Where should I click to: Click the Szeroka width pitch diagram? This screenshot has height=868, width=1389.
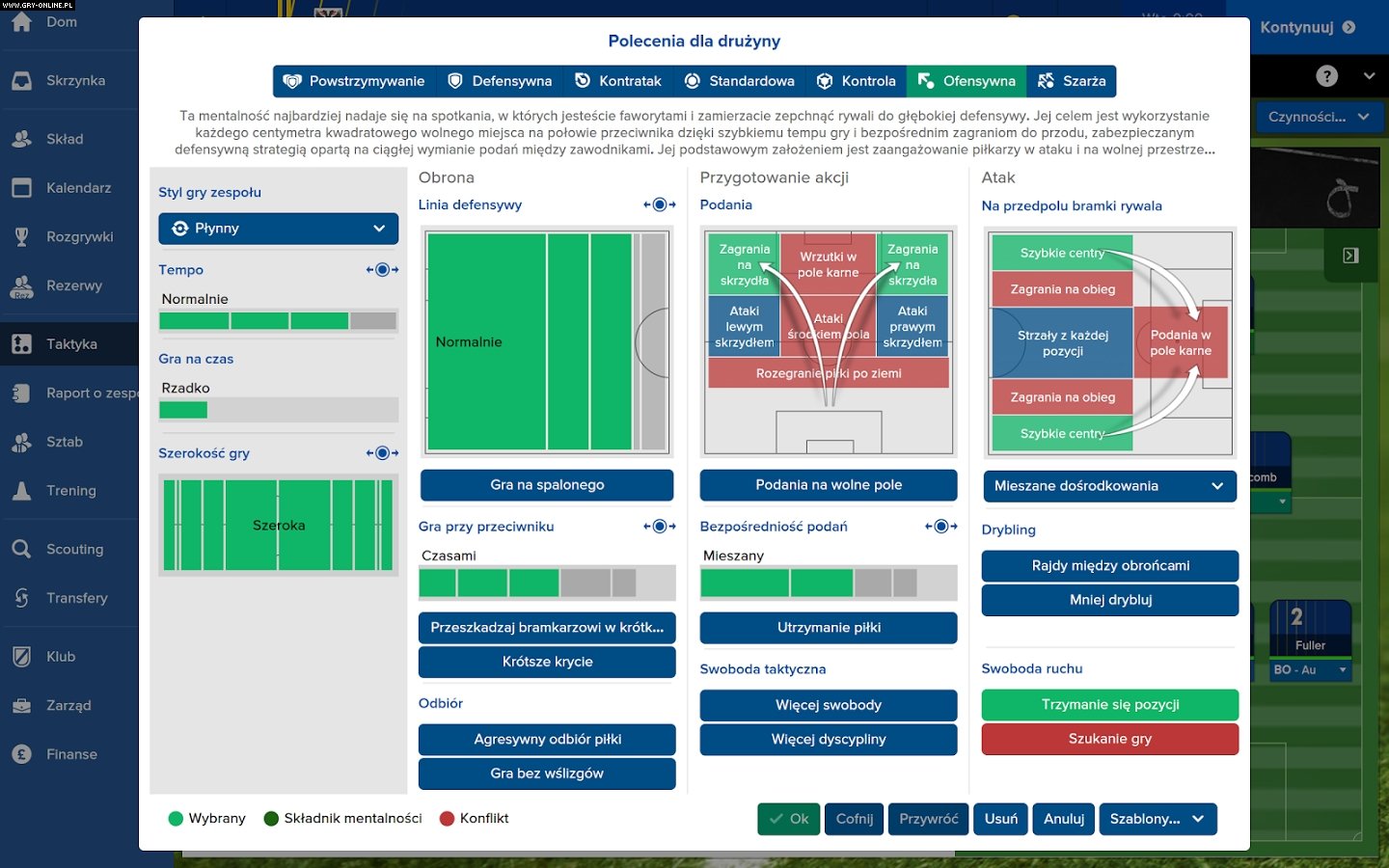pos(278,526)
